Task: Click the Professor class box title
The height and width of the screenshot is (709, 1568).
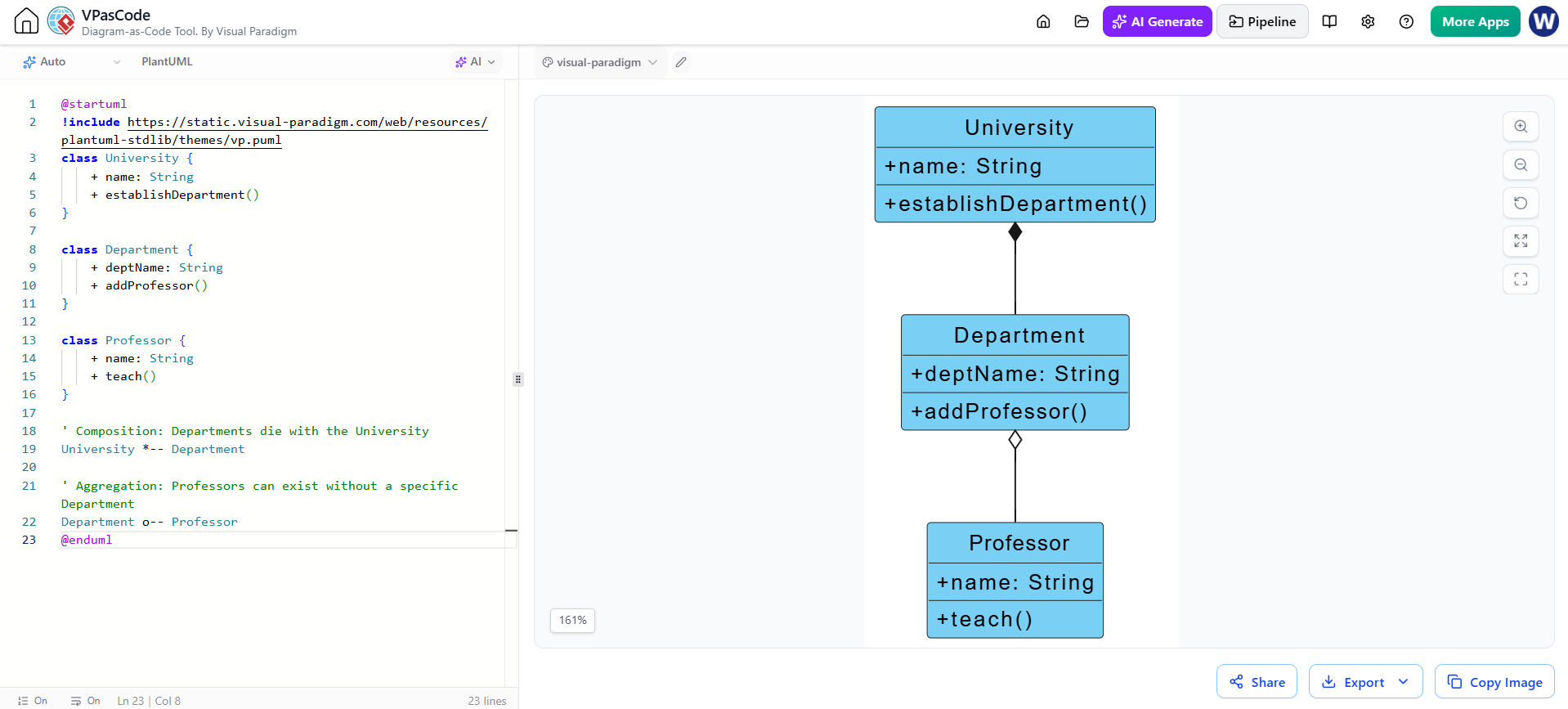Action: pyautogui.click(x=1019, y=543)
